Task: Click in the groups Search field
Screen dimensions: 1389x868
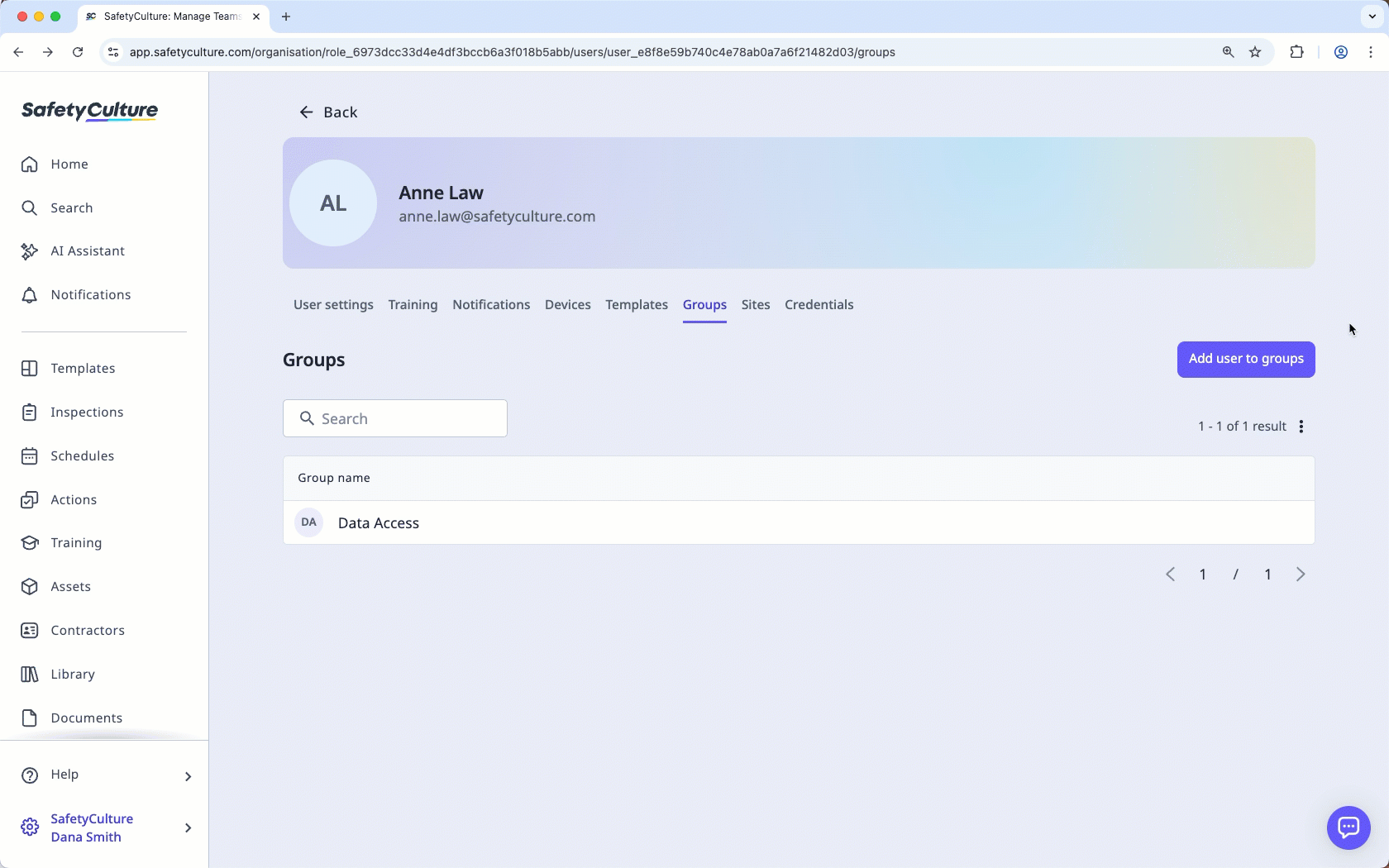Action: coord(395,419)
